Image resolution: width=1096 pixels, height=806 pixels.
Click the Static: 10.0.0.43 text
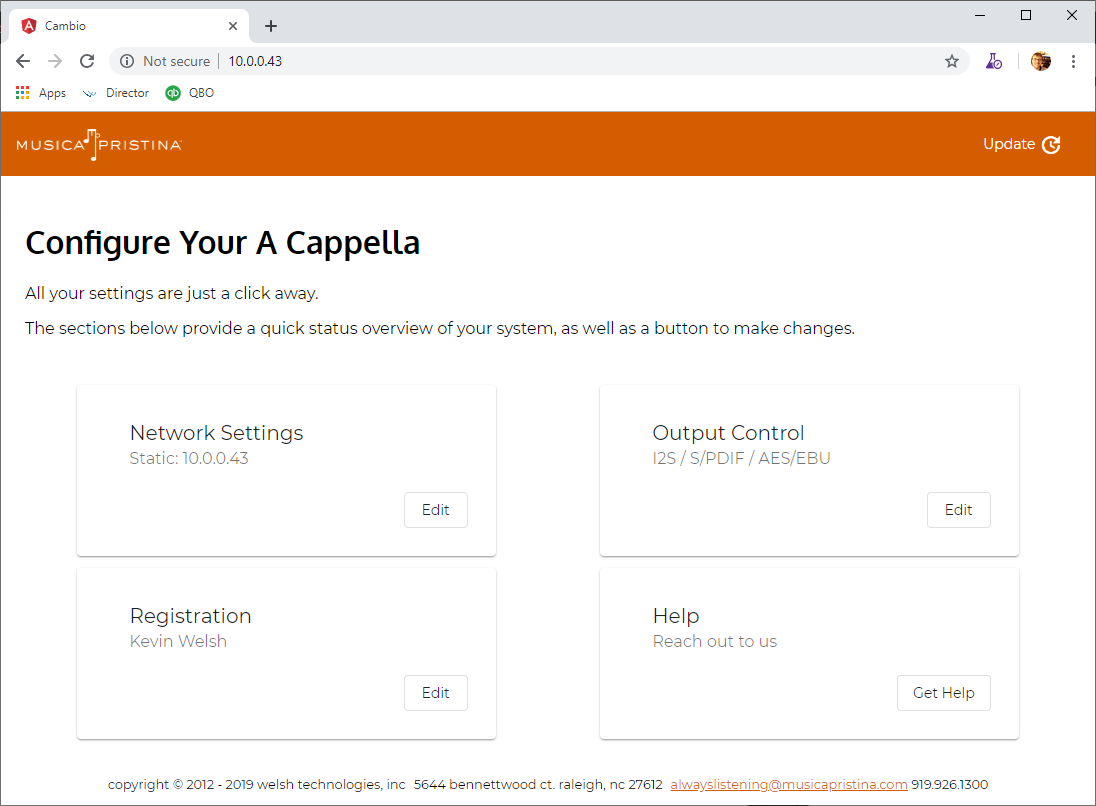[189, 458]
